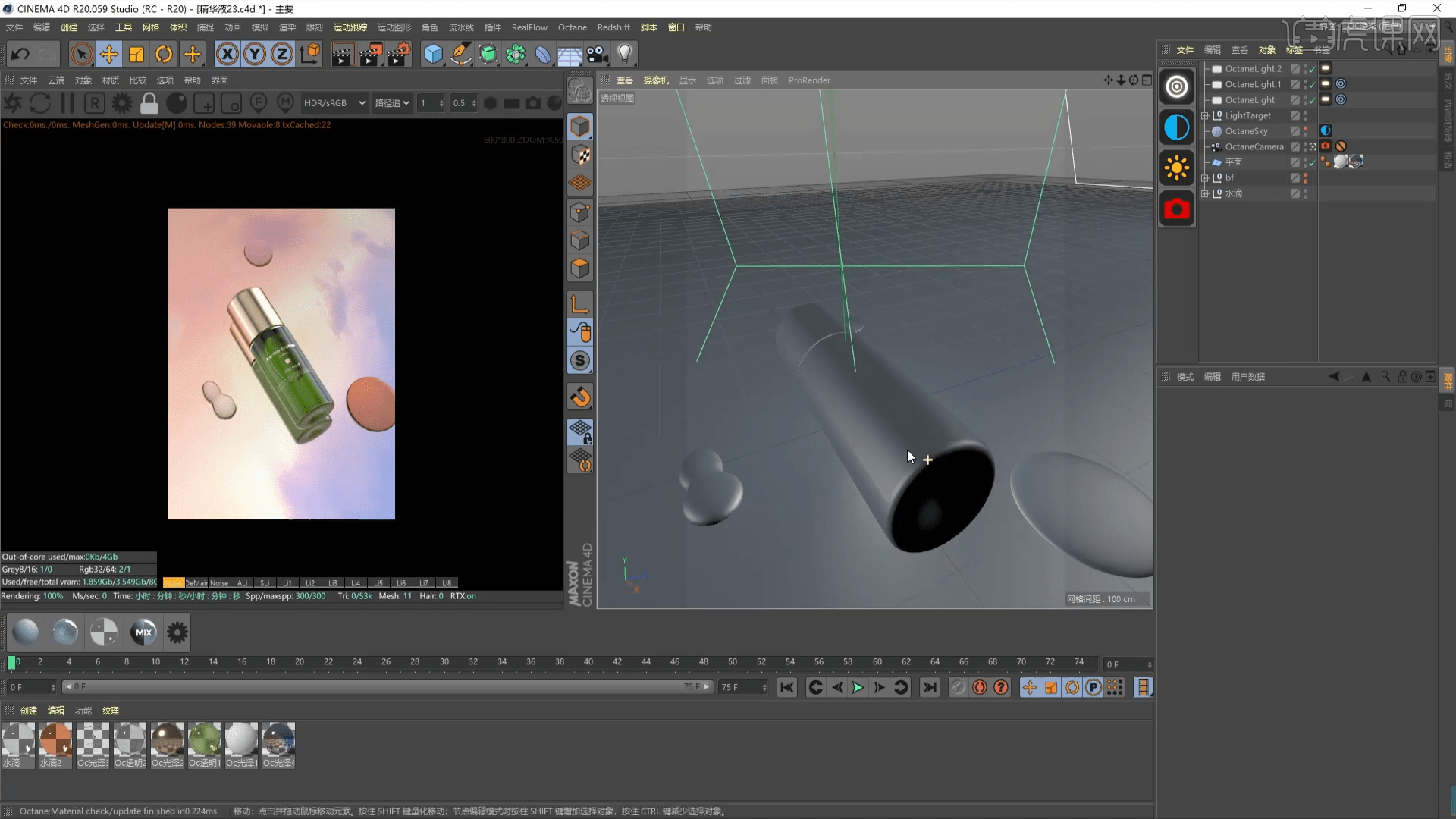Click the Octane camera imager icon
The image size is (1456, 819).
click(1176, 209)
